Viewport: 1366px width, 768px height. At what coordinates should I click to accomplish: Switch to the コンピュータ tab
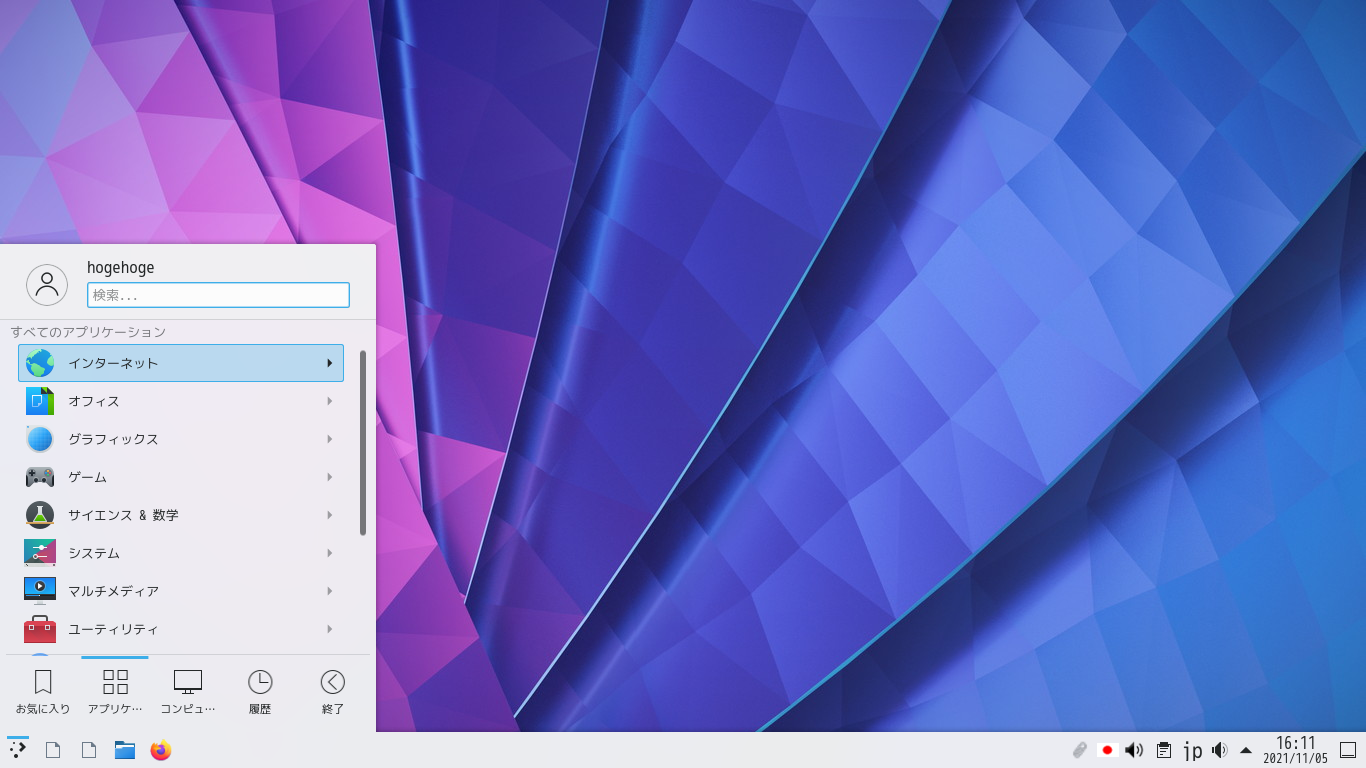click(188, 693)
